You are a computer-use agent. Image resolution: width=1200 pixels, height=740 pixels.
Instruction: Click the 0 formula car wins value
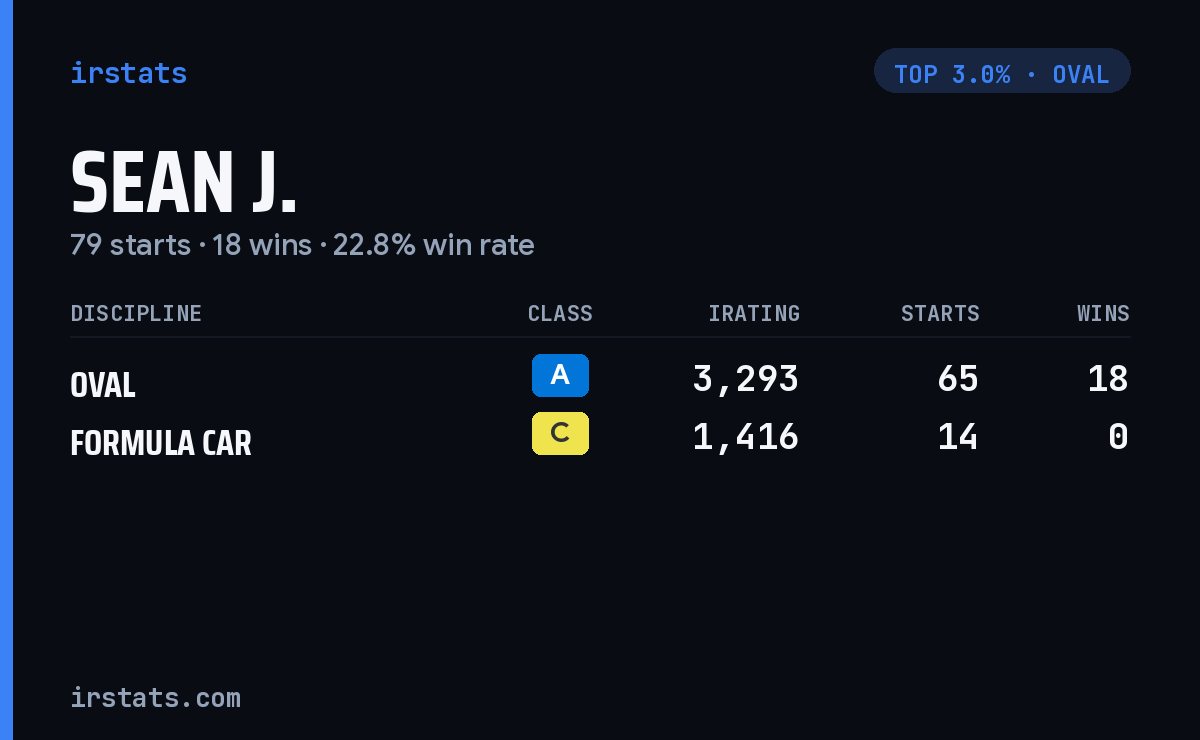coord(1119,437)
